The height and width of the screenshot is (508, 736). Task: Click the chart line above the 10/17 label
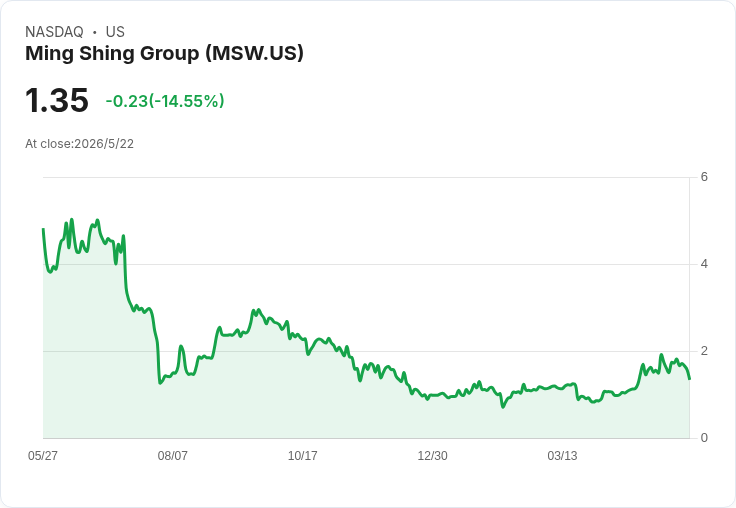[302, 338]
